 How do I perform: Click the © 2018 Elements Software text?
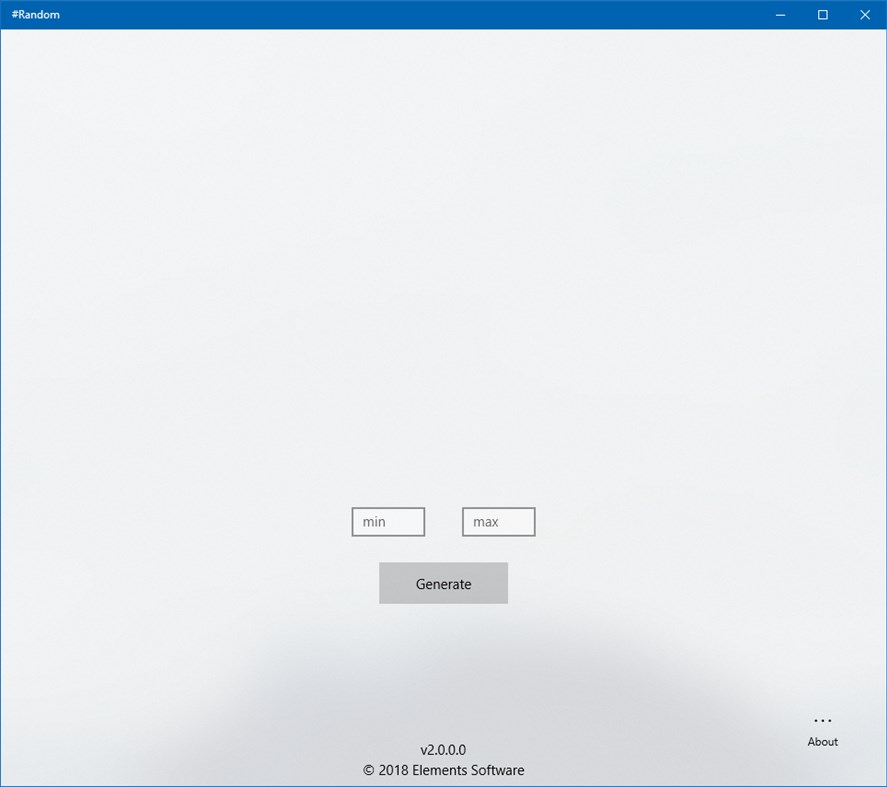444,771
